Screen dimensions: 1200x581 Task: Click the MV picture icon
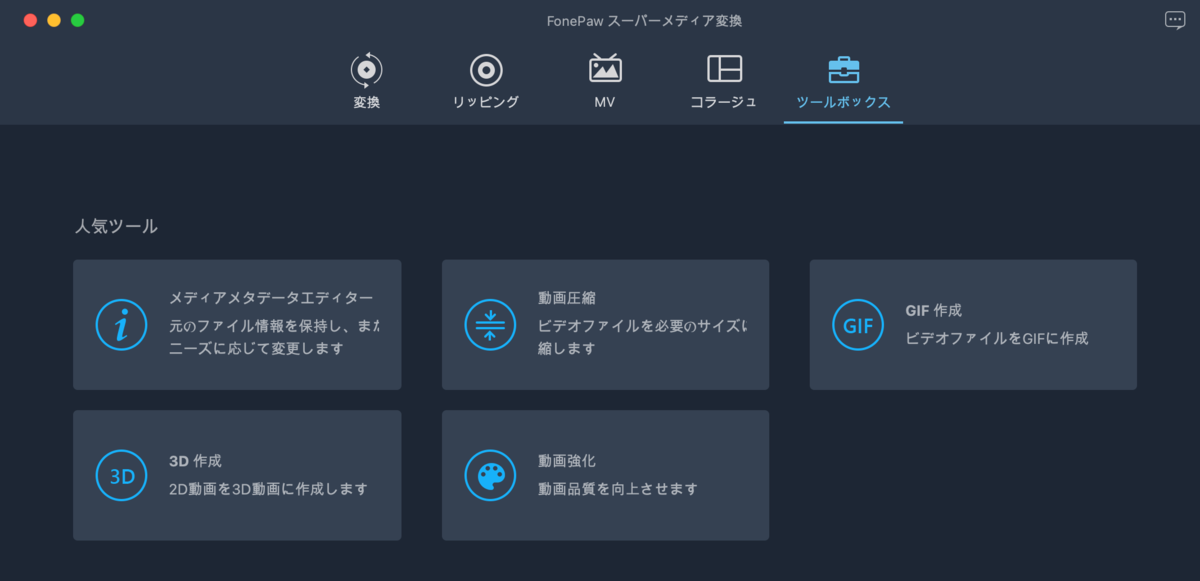tap(605, 68)
